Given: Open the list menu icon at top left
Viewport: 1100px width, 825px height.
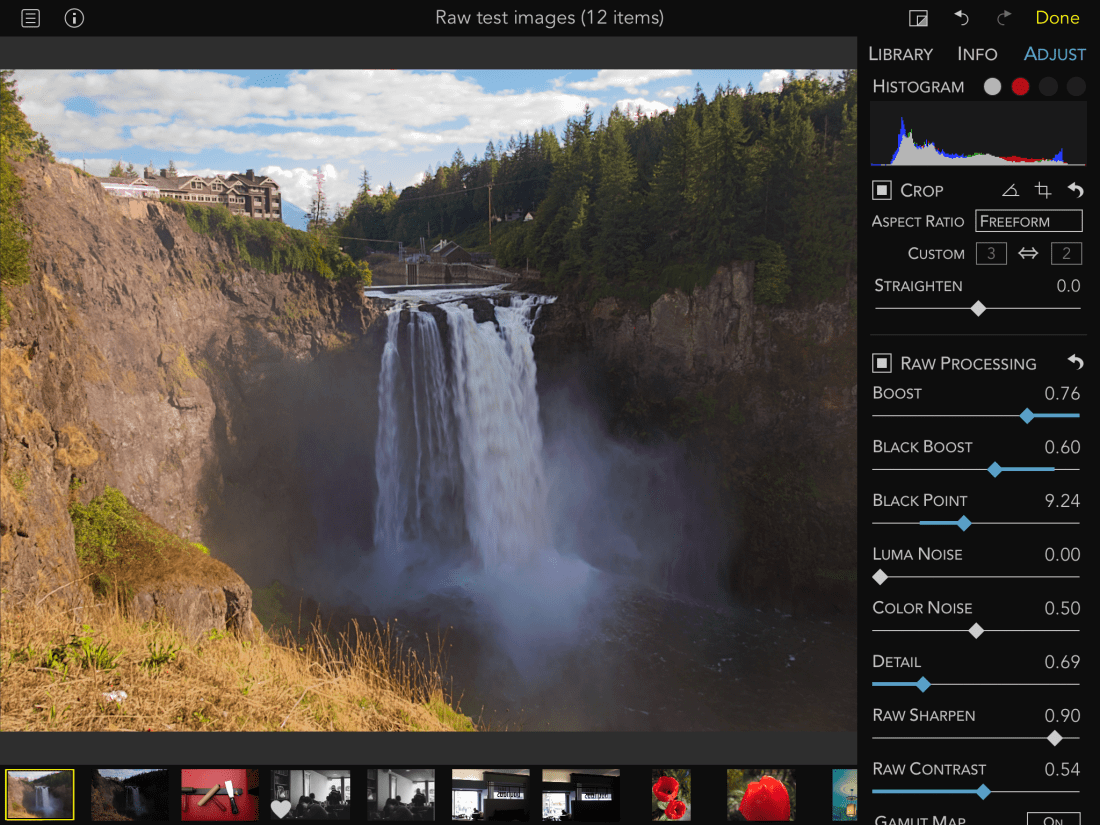Looking at the screenshot, I should [31, 18].
